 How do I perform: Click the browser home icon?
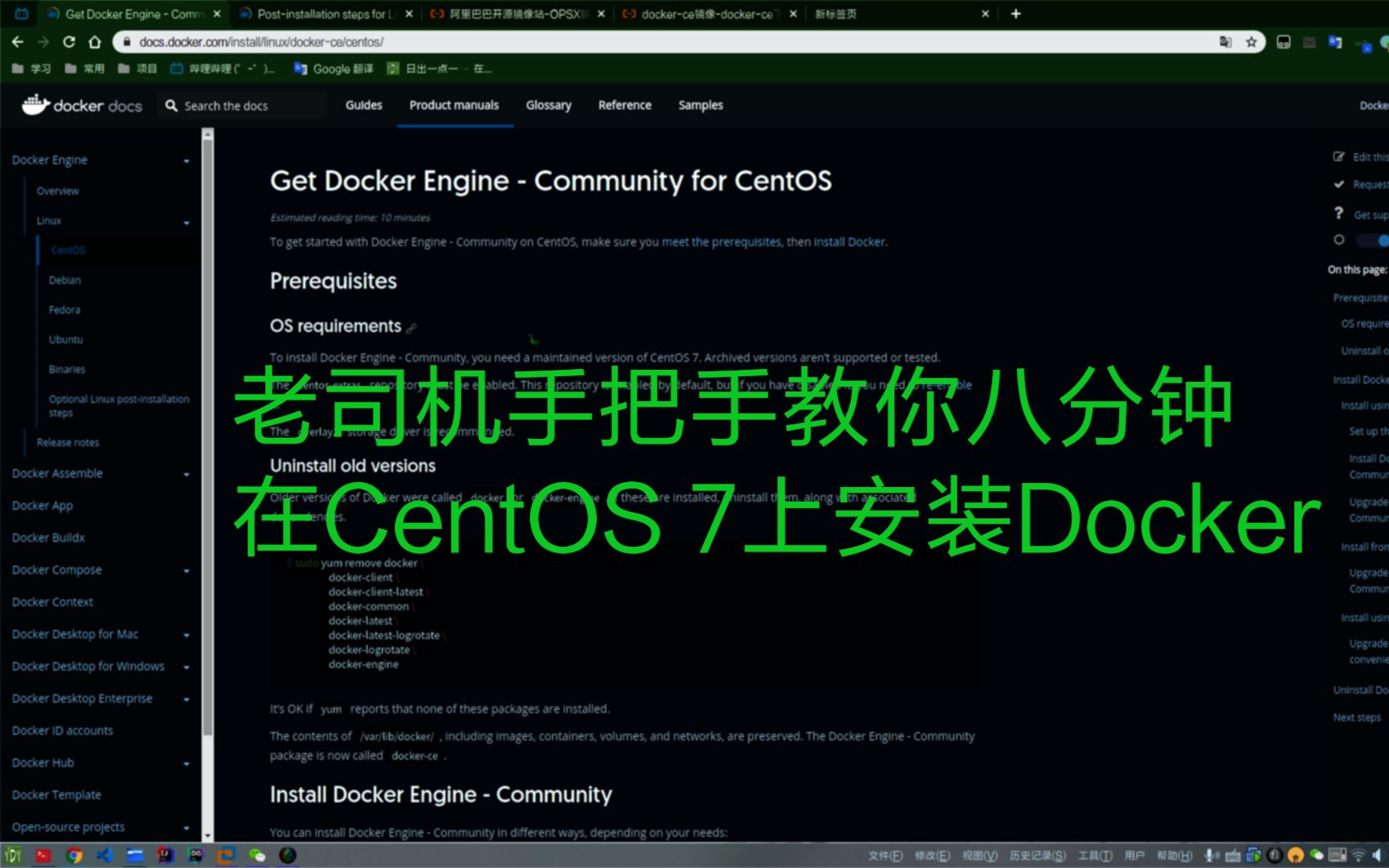tap(96, 42)
